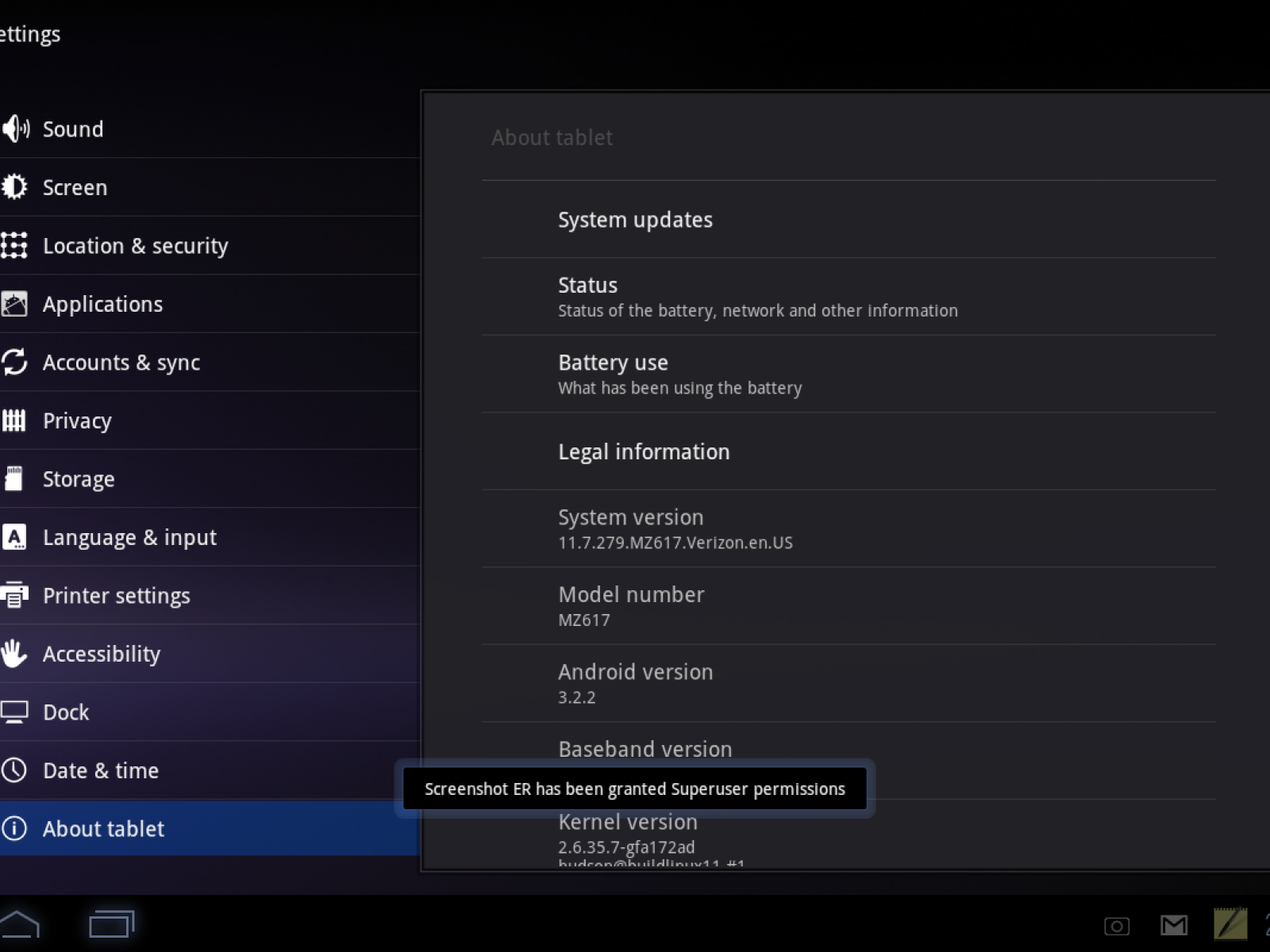Select the Privacy settings category

(x=77, y=420)
